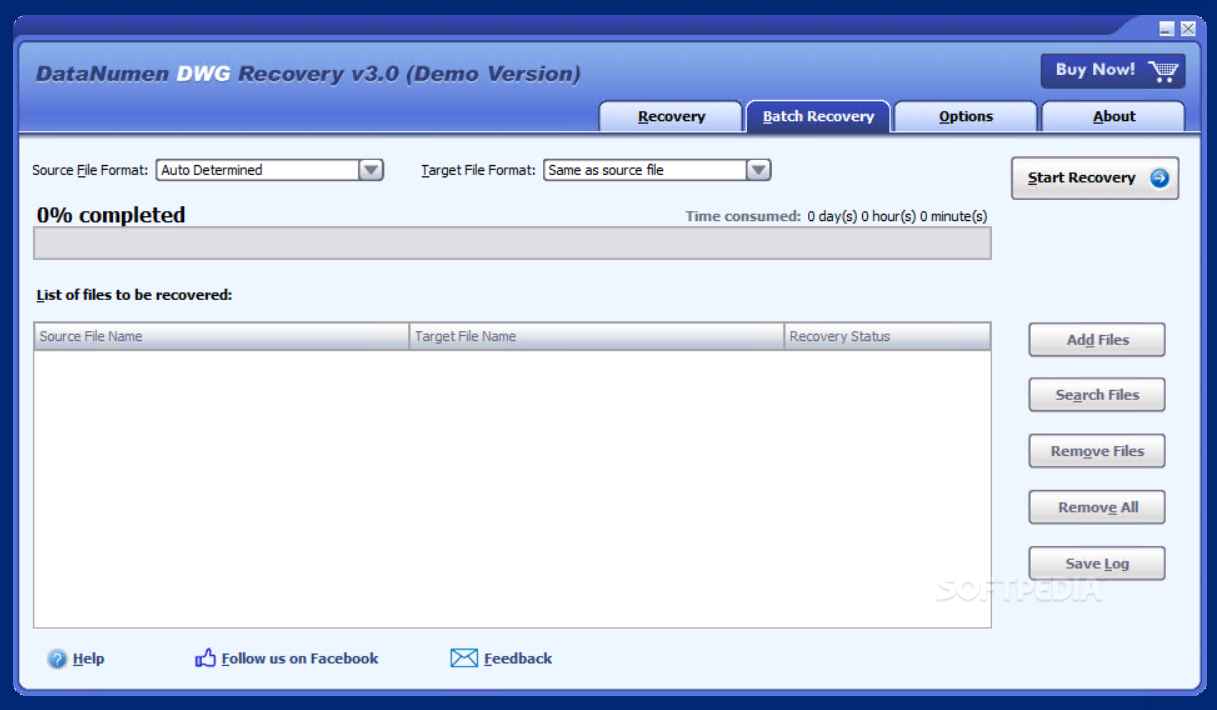The height and width of the screenshot is (710, 1217).
Task: Open the Follow us on Facebook link
Action: coord(298,659)
